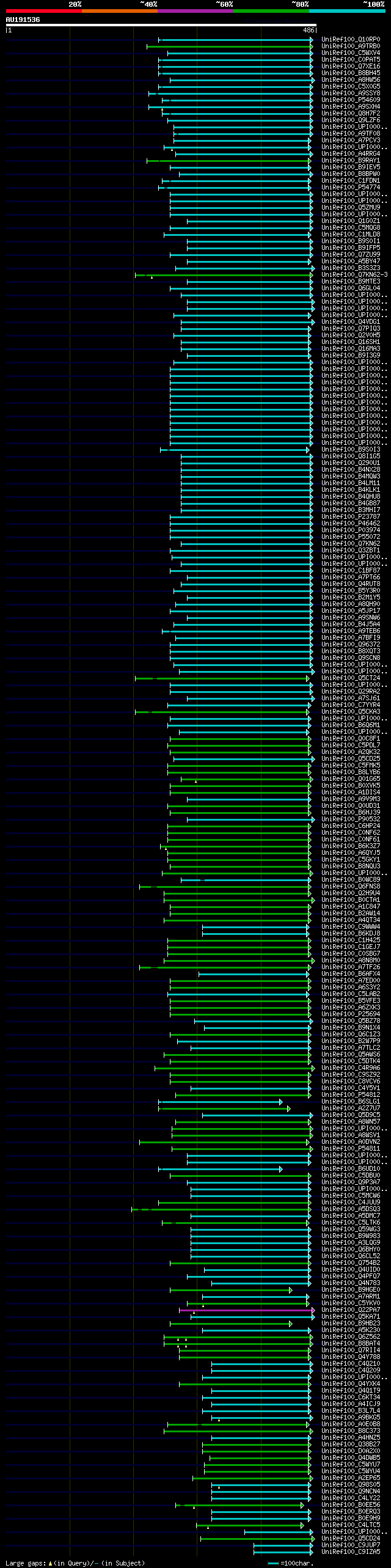Select the UniRef100_B9HB23 label
The width and height of the screenshot is (391, 1568).
pyautogui.click(x=351, y=1324)
